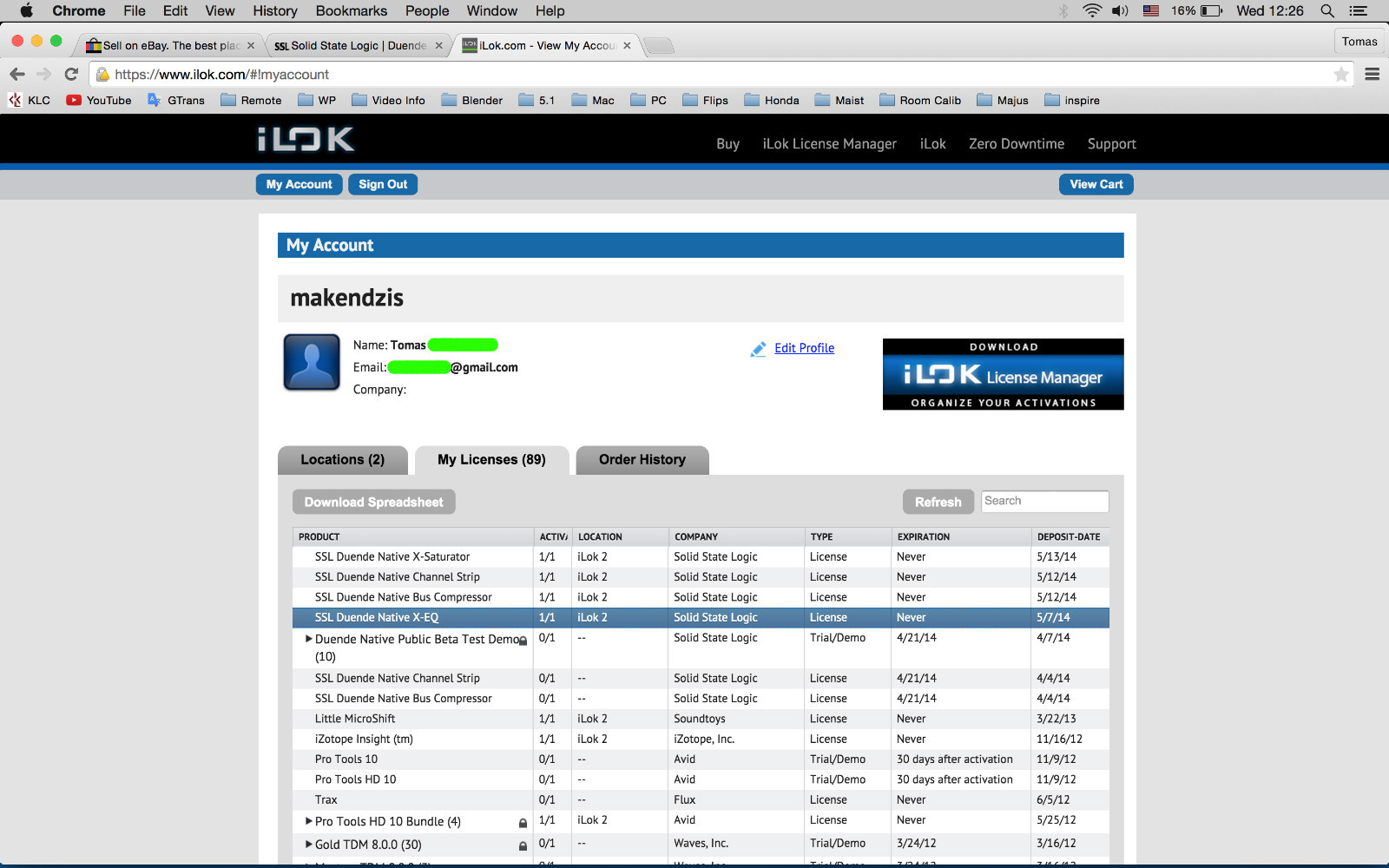Click the iLok logo in header

point(306,139)
